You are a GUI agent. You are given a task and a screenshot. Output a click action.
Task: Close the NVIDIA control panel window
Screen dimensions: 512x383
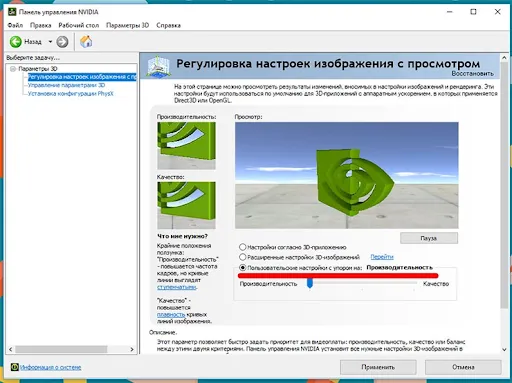[498, 12]
